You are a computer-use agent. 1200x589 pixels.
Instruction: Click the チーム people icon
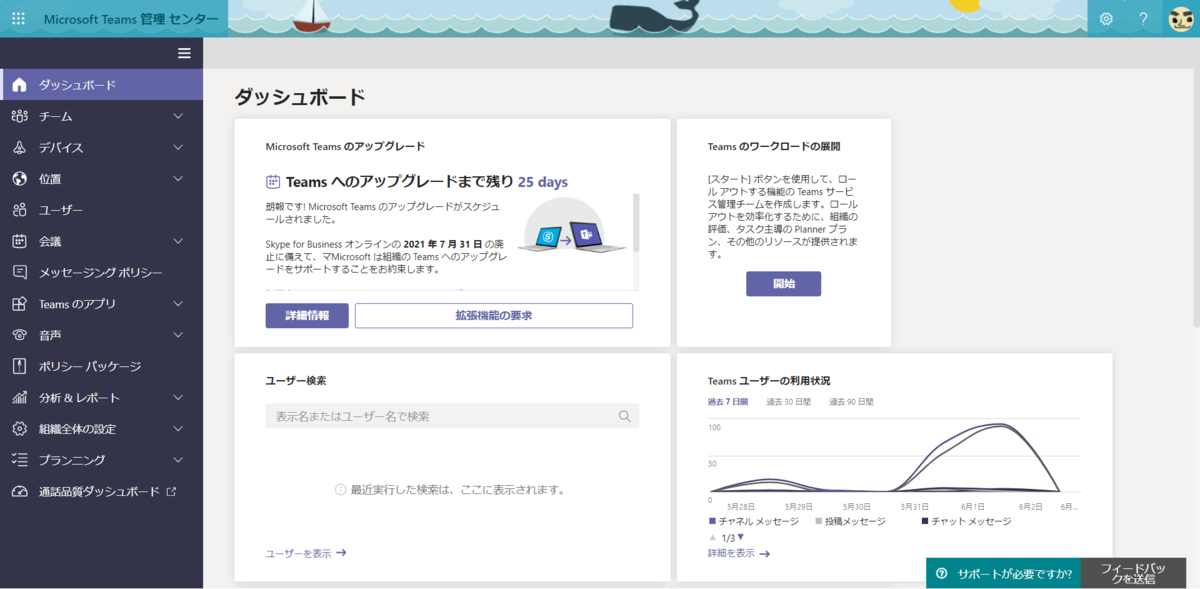pyautogui.click(x=19, y=116)
